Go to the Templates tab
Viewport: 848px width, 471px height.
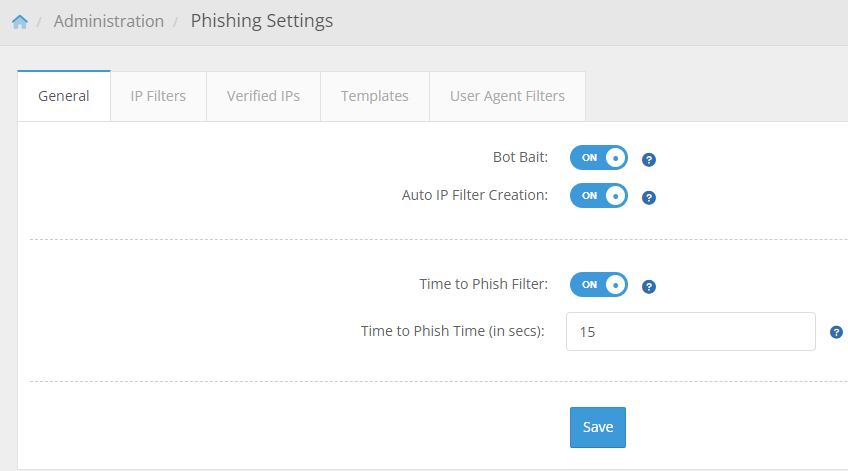(375, 96)
